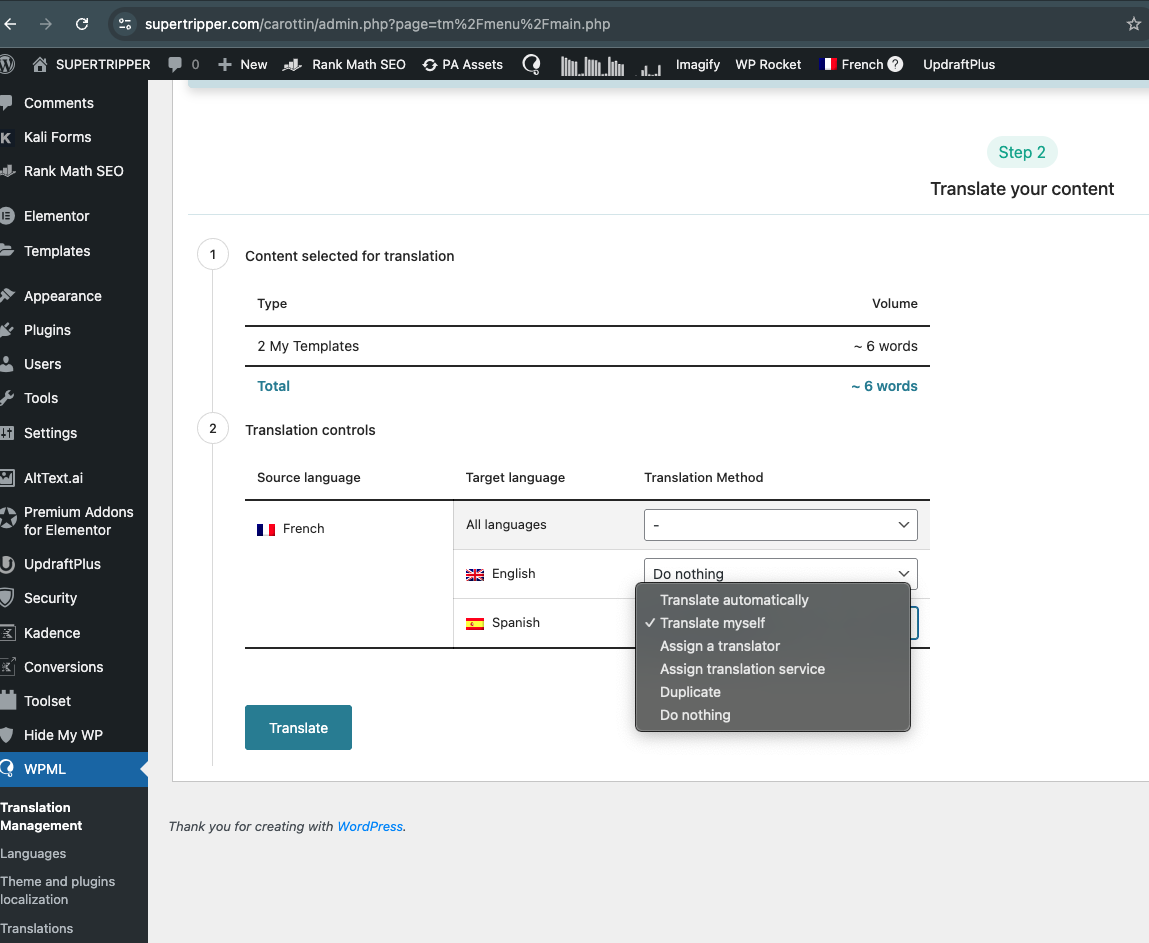Open the site stats bar chart
Image resolution: width=1149 pixels, height=943 pixels.
click(x=592, y=66)
